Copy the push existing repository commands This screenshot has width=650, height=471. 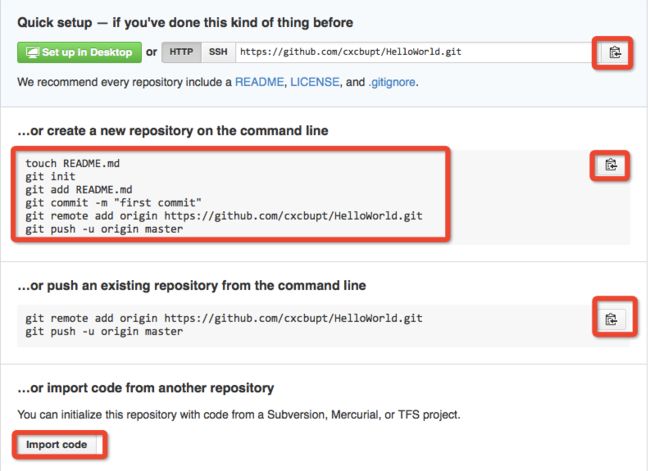click(x=611, y=319)
